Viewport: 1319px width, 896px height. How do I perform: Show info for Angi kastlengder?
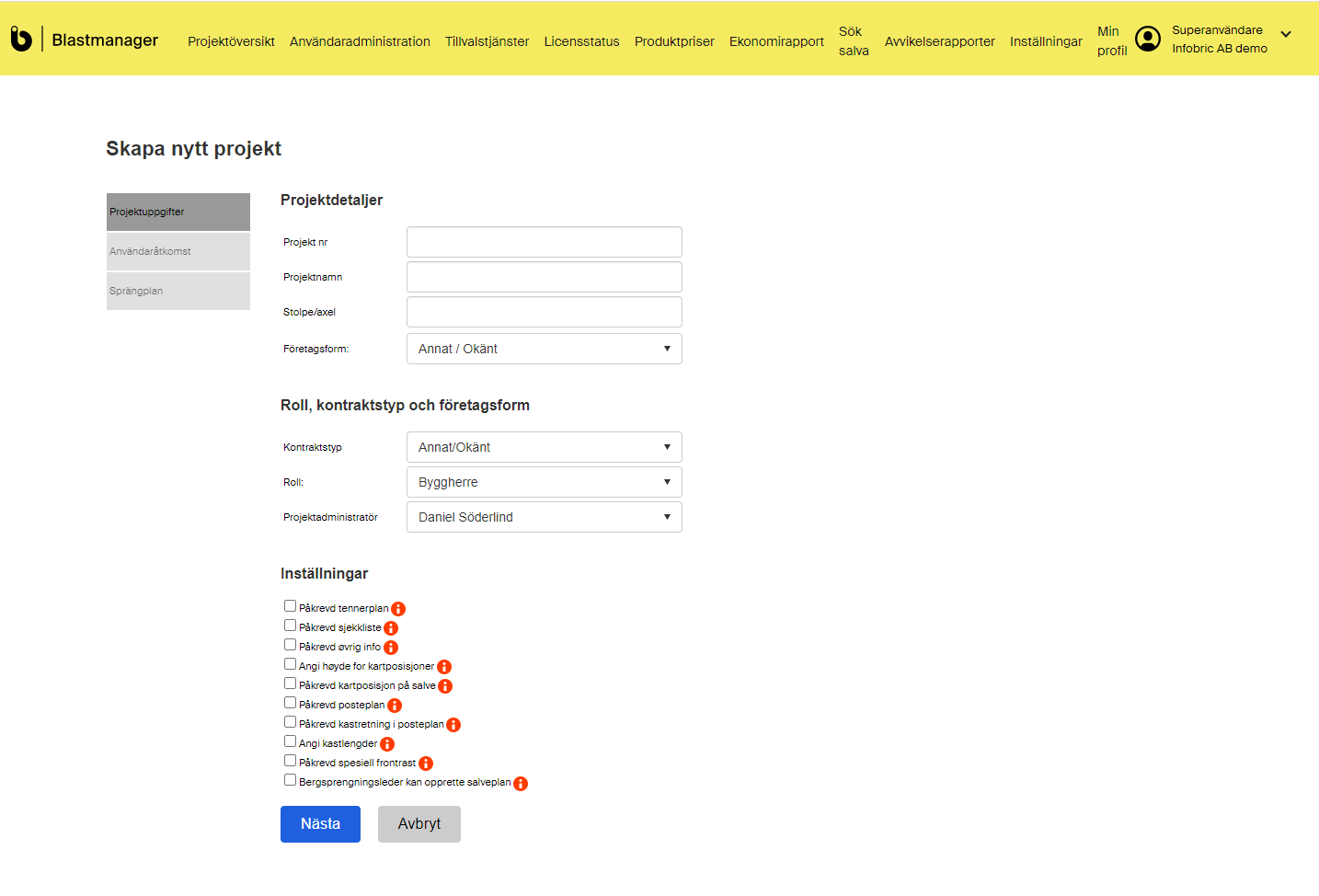coord(387,744)
